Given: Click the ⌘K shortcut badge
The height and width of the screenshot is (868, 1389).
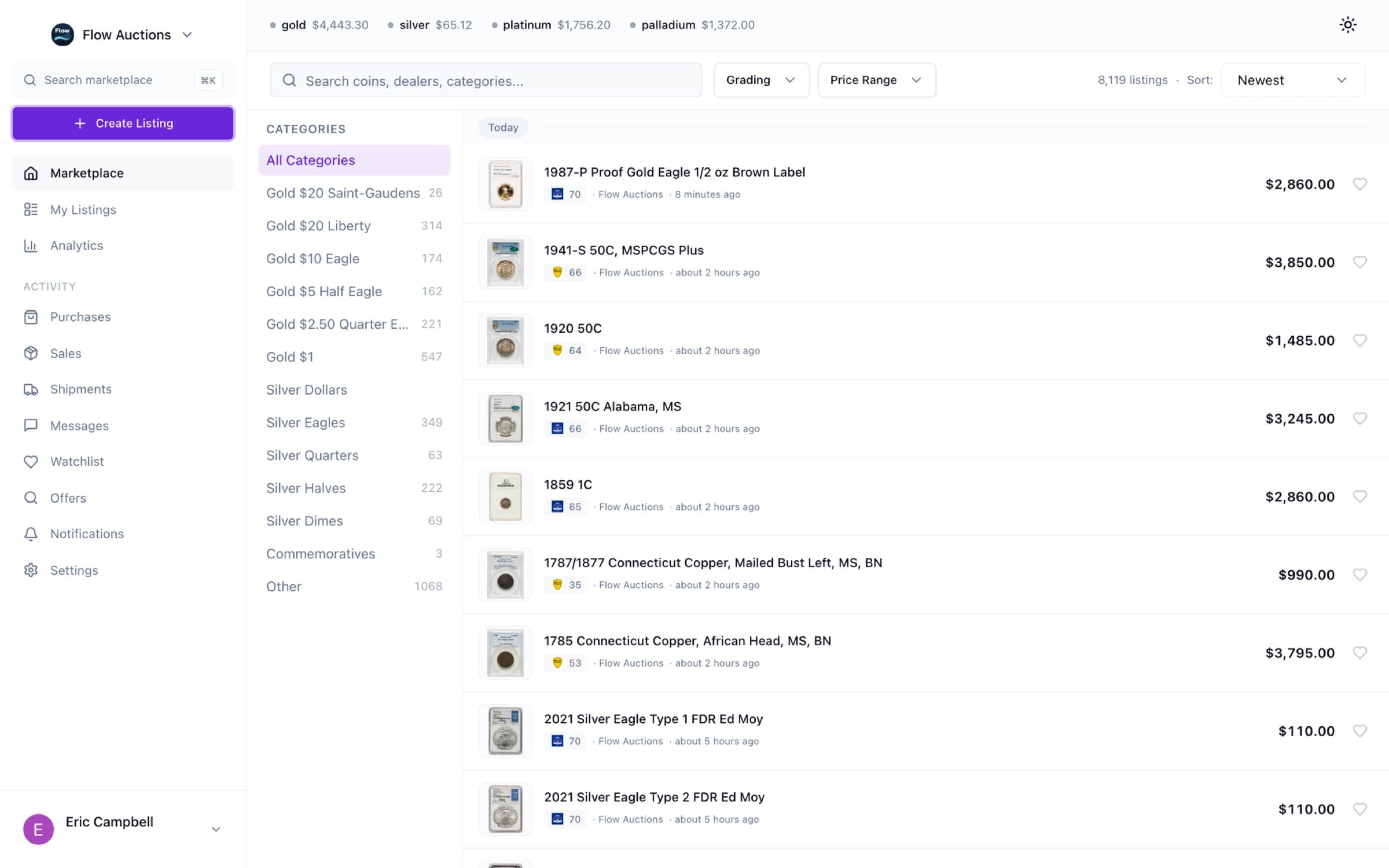Looking at the screenshot, I should (x=208, y=80).
